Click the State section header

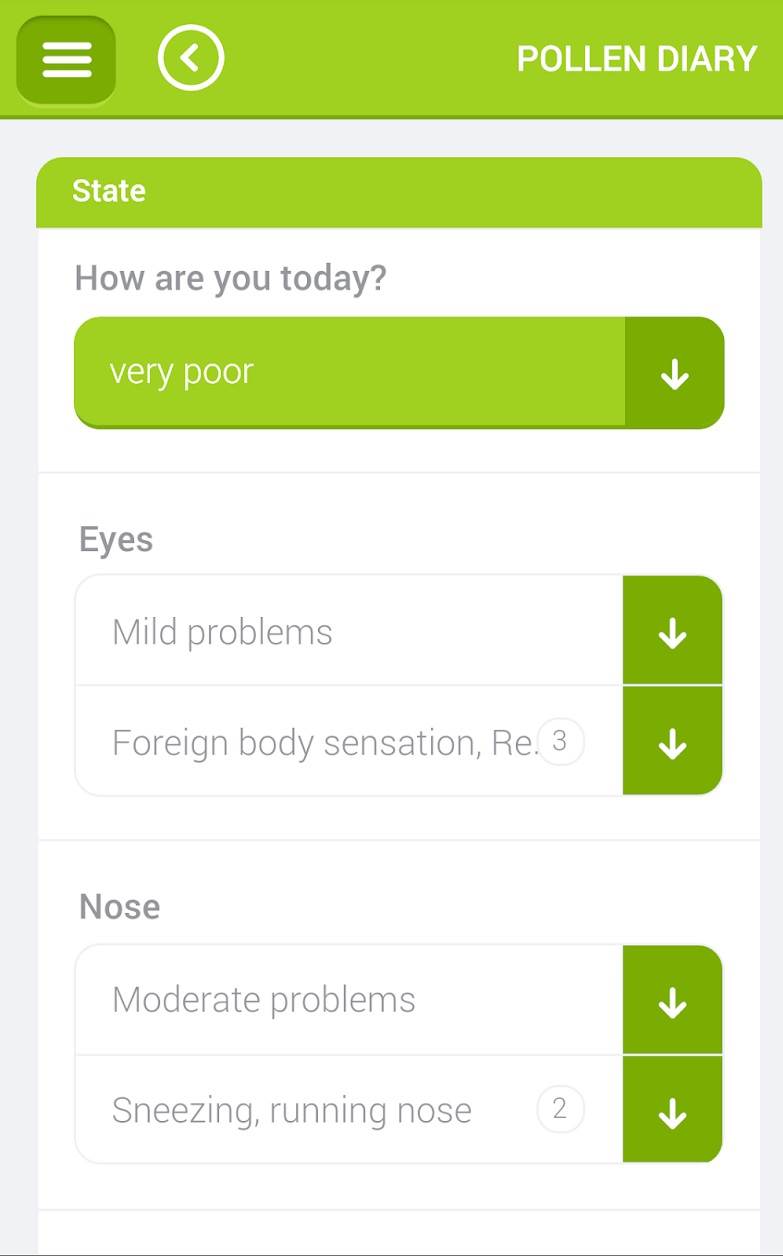[108, 191]
